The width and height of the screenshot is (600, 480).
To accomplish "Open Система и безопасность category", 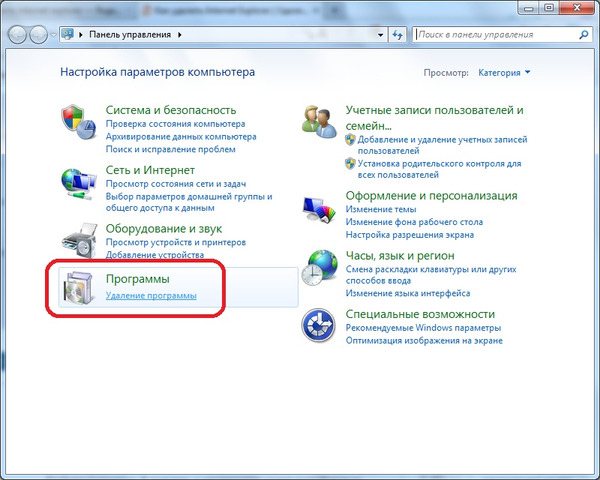I will coord(171,110).
